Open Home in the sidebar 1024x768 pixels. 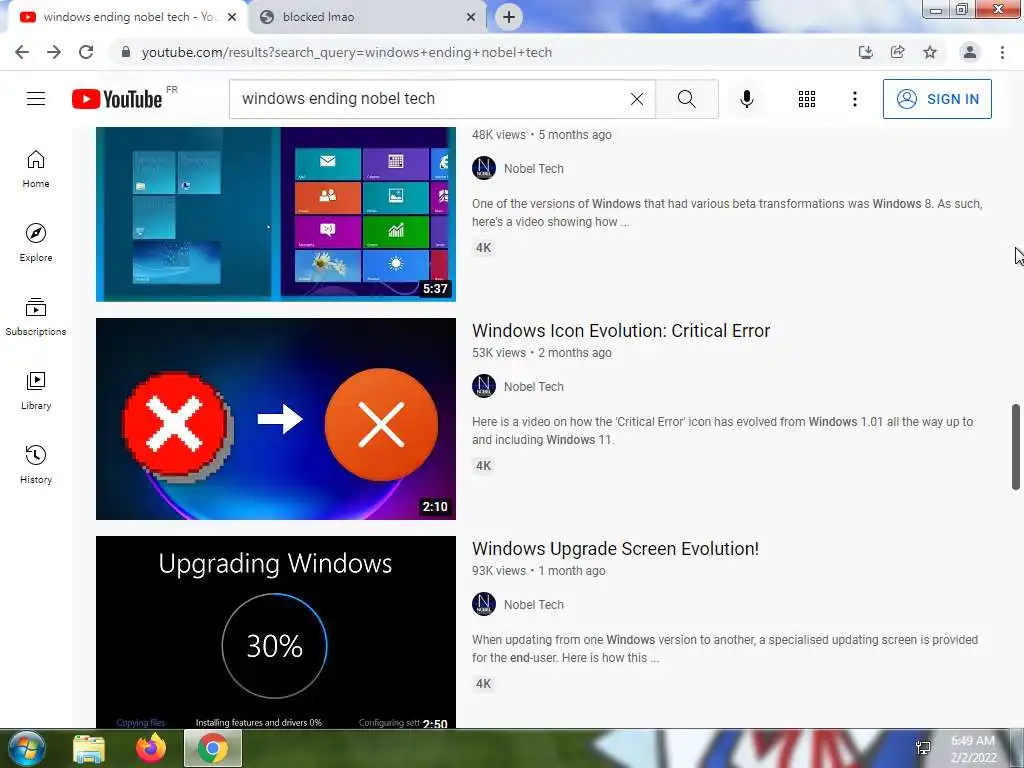click(x=36, y=169)
